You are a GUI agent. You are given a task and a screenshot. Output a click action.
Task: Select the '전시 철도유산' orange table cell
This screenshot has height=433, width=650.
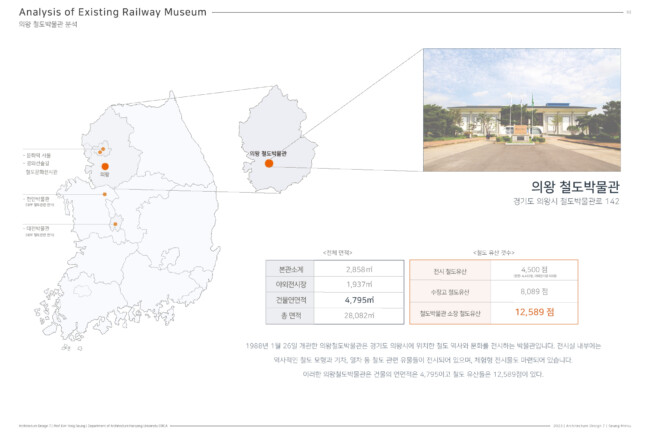pyautogui.click(x=452, y=270)
